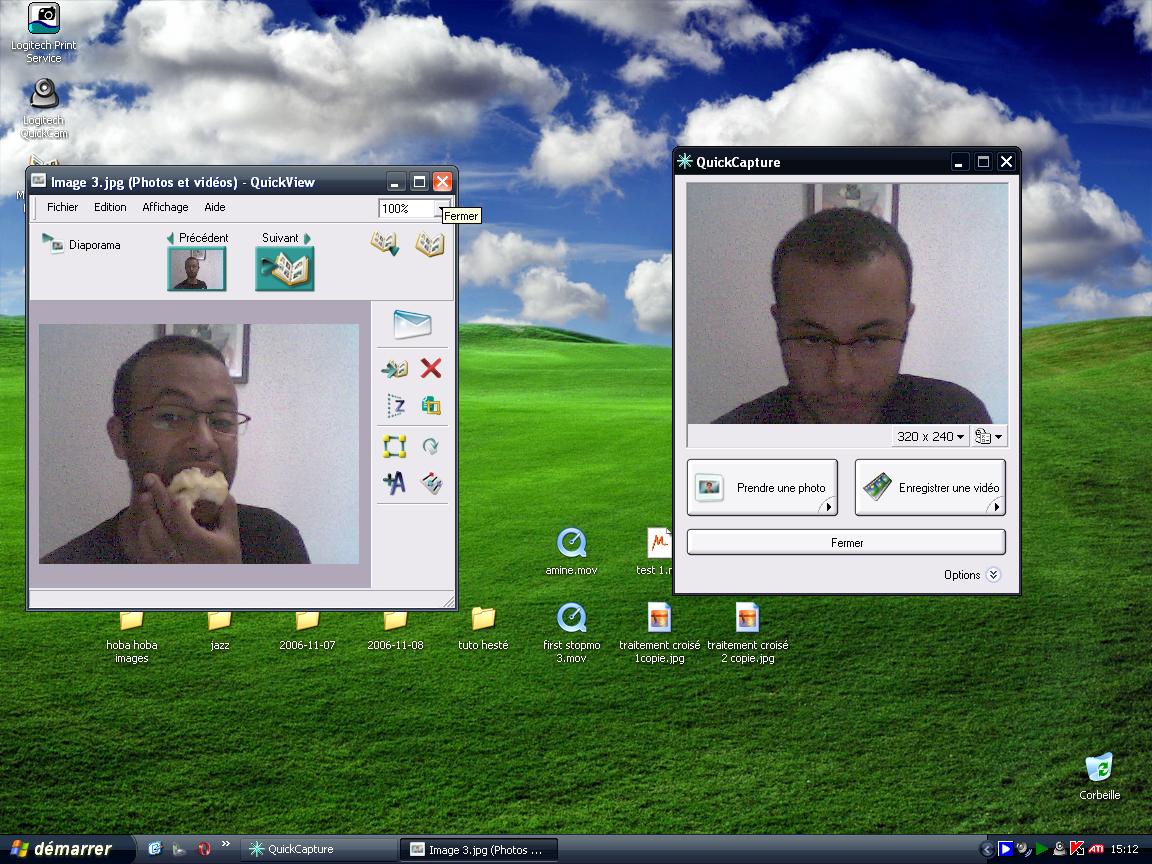Click the album icon with the teal down arrow
The width and height of the screenshot is (1152, 864).
coord(385,243)
